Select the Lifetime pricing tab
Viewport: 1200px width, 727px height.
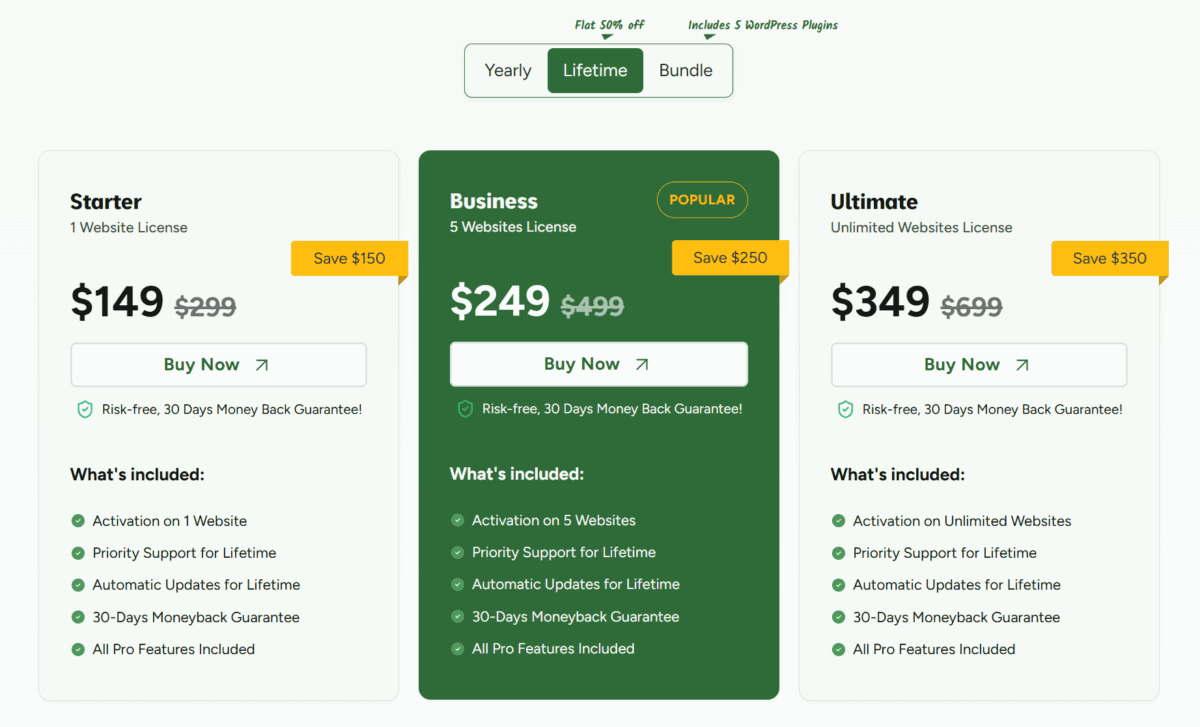tap(595, 71)
